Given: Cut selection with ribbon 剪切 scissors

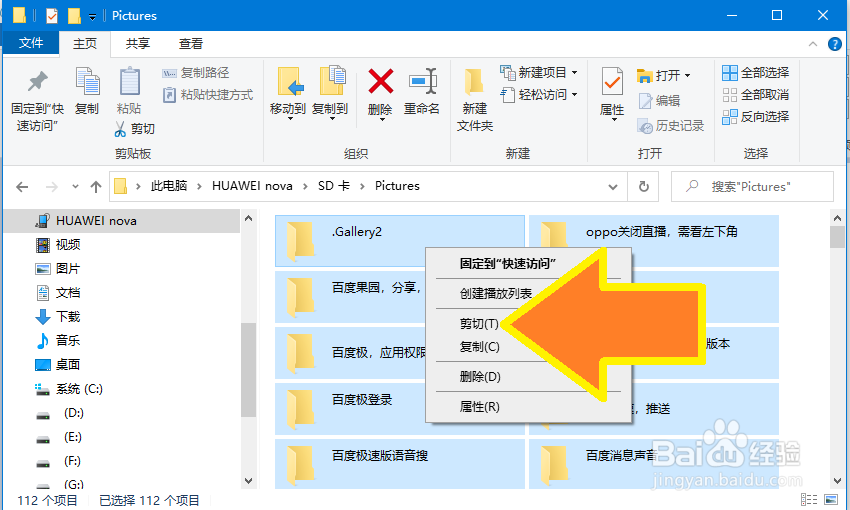Looking at the screenshot, I should (x=135, y=128).
